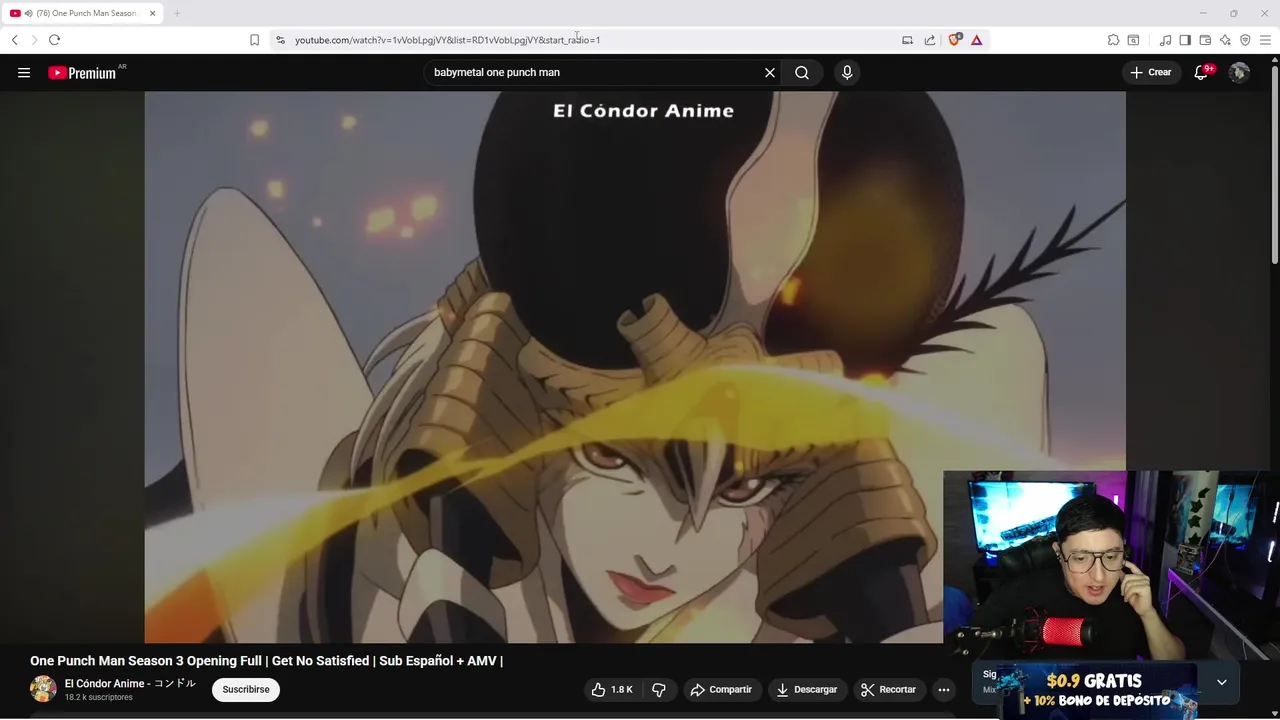The image size is (1280, 720).
Task: Click the magnifying glass search button
Action: [802, 72]
